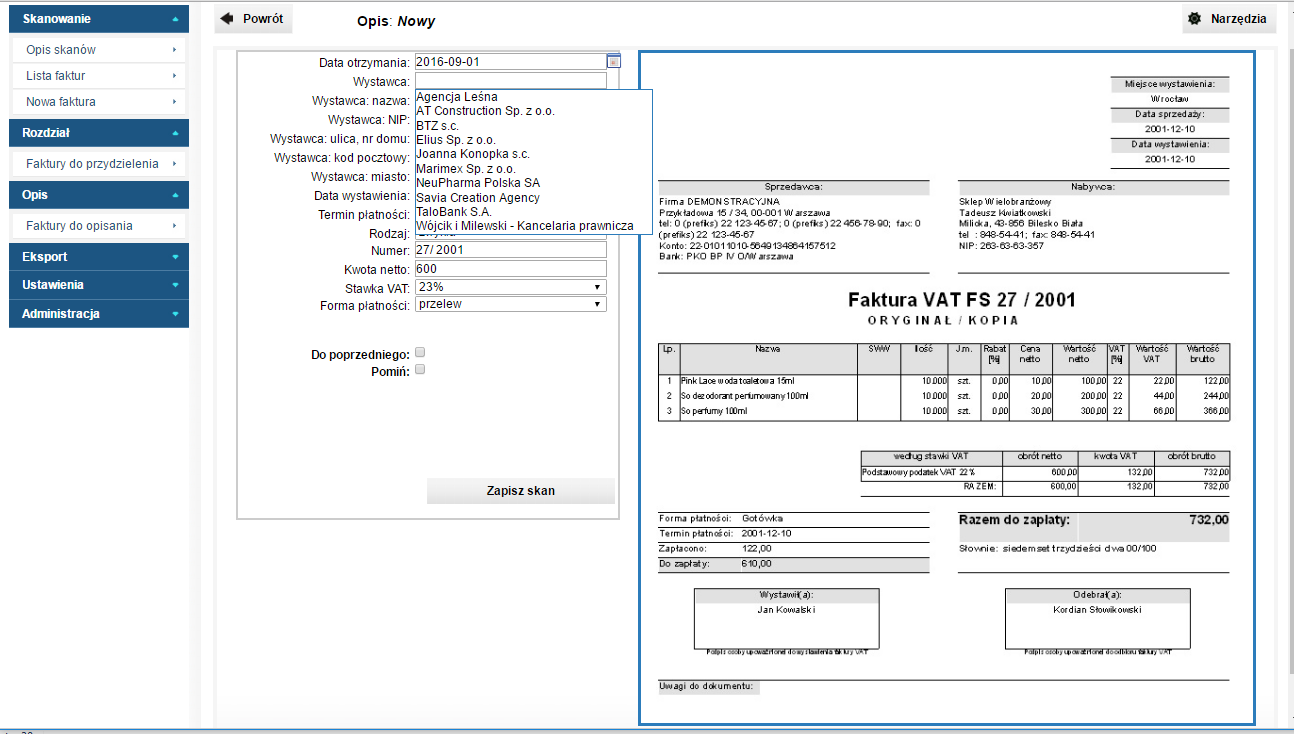Open calendar icon beside Data otrzymania

point(613,61)
